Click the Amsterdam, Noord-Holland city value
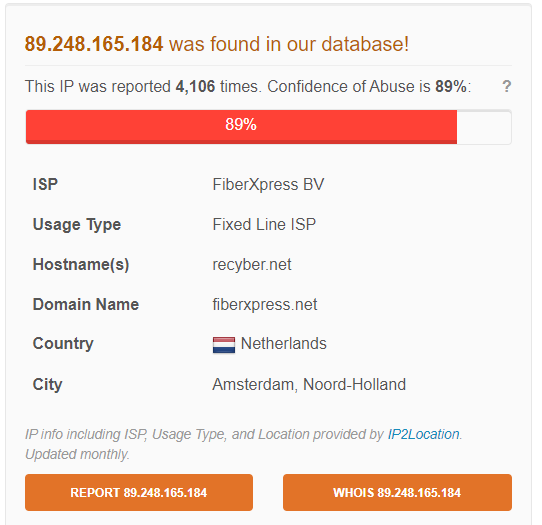Viewport: 542px width, 525px height. [309, 384]
